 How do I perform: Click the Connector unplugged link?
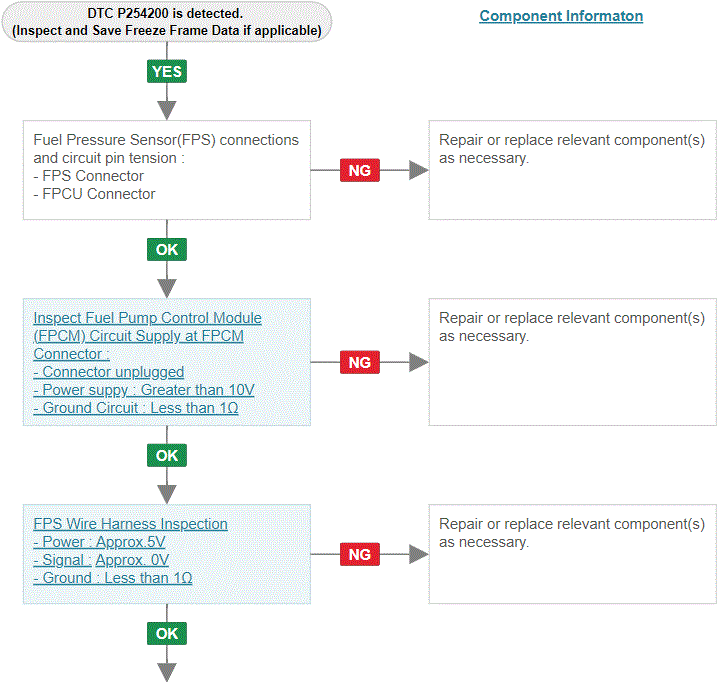click(x=109, y=372)
